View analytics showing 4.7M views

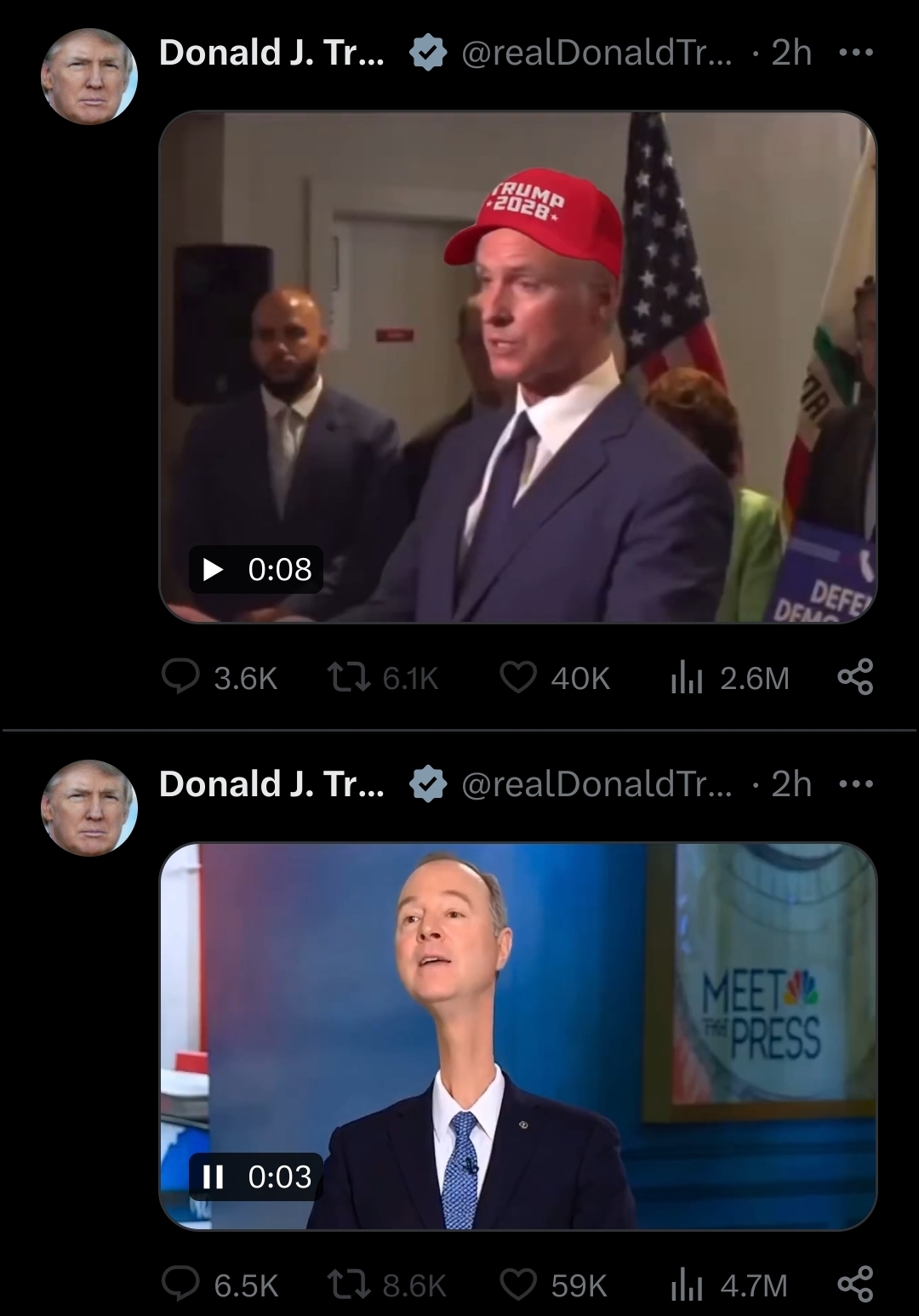tap(728, 1285)
